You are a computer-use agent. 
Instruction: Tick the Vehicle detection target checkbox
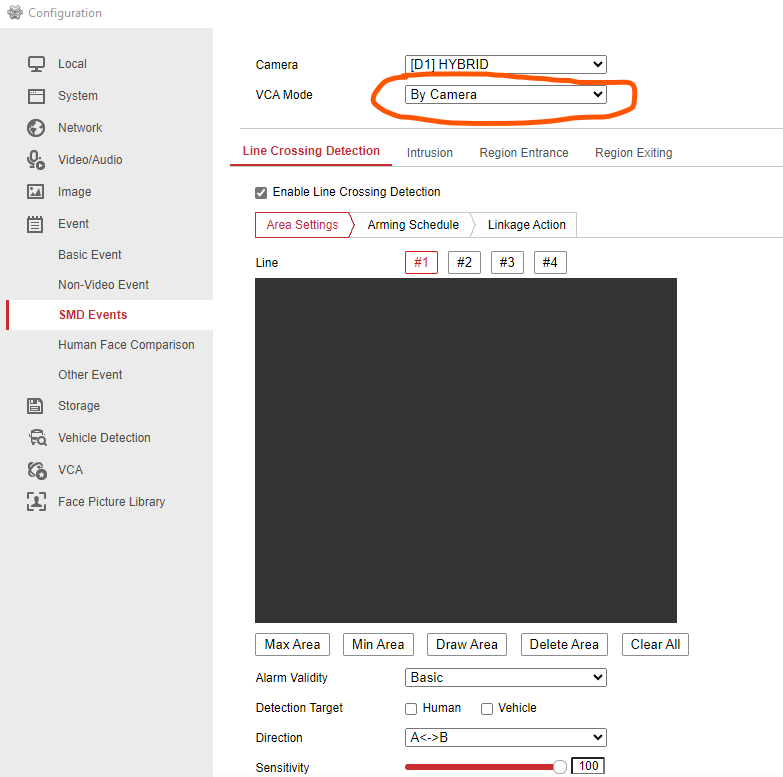click(x=487, y=708)
